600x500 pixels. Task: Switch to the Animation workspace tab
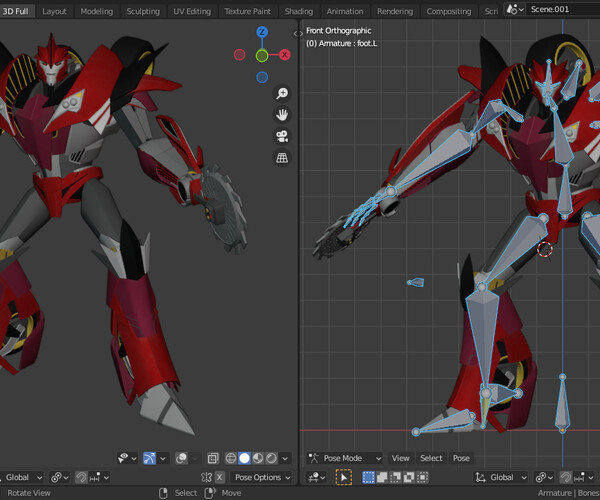coord(345,11)
